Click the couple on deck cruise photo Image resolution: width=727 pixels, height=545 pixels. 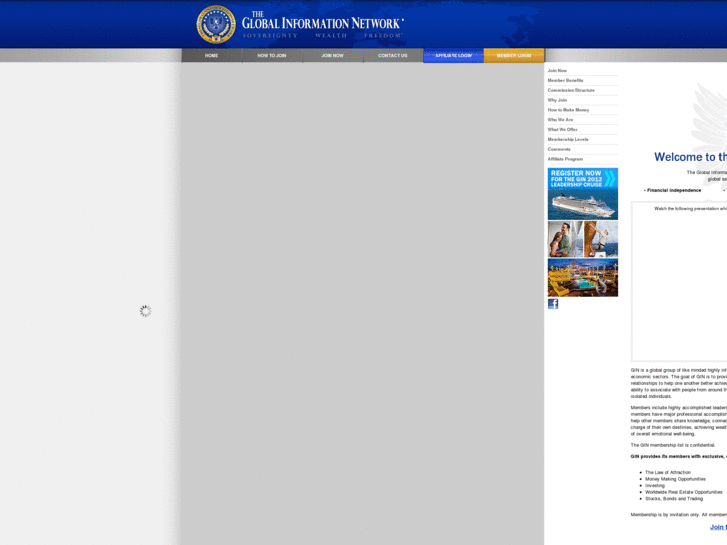click(x=565, y=239)
